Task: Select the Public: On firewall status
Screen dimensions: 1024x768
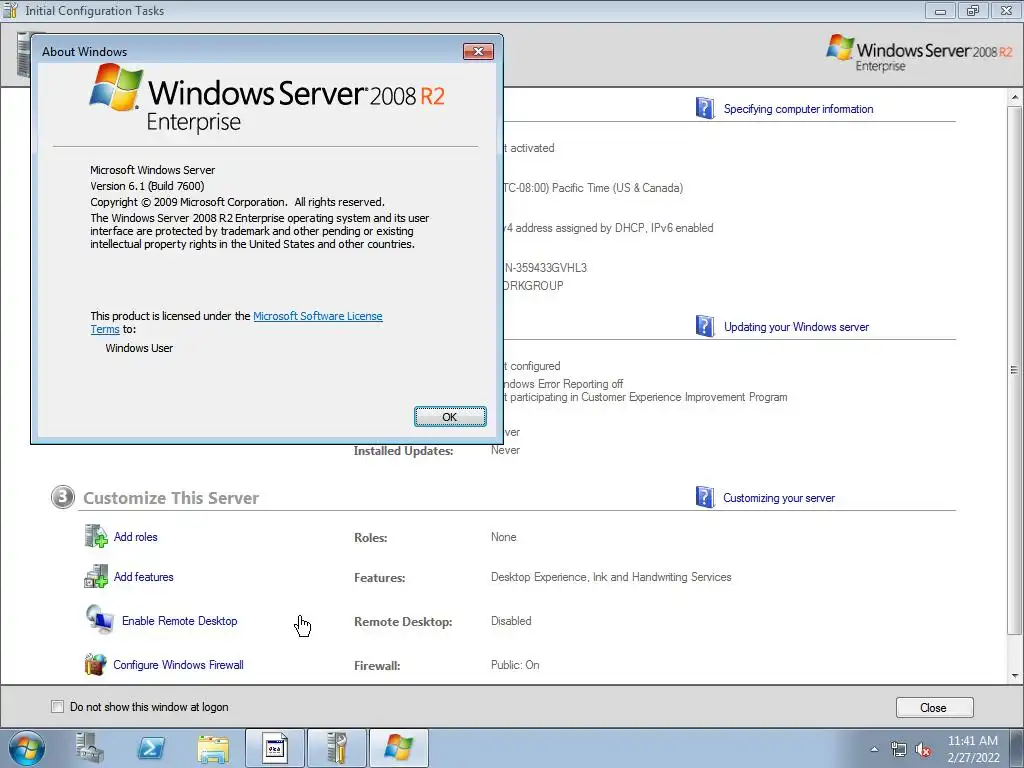Action: [x=515, y=665]
